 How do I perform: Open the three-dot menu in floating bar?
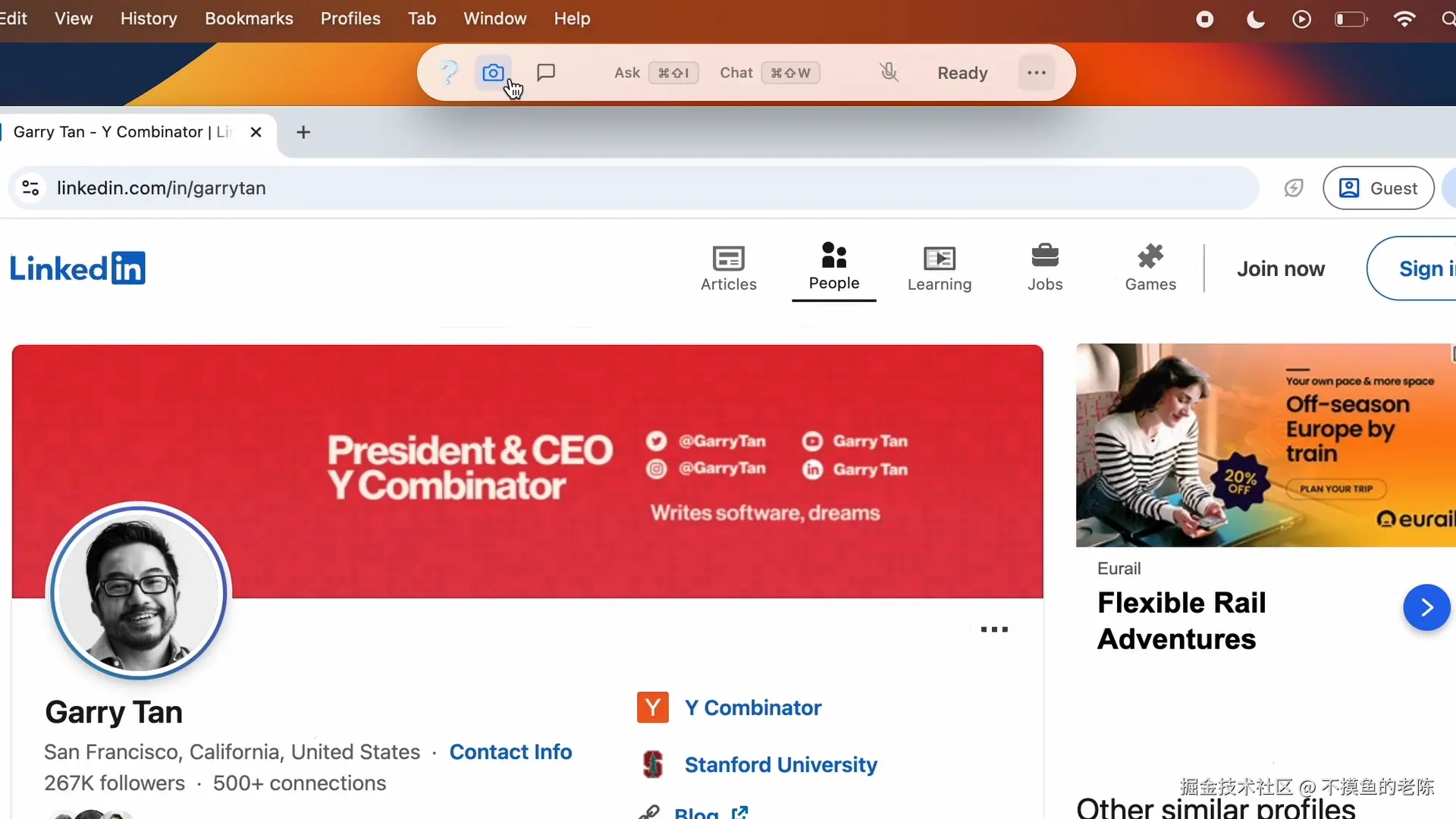(1037, 73)
